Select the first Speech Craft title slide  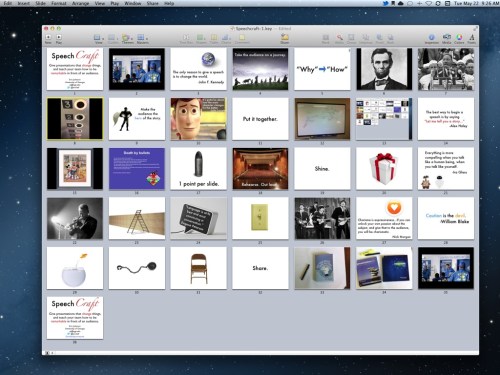[75, 69]
